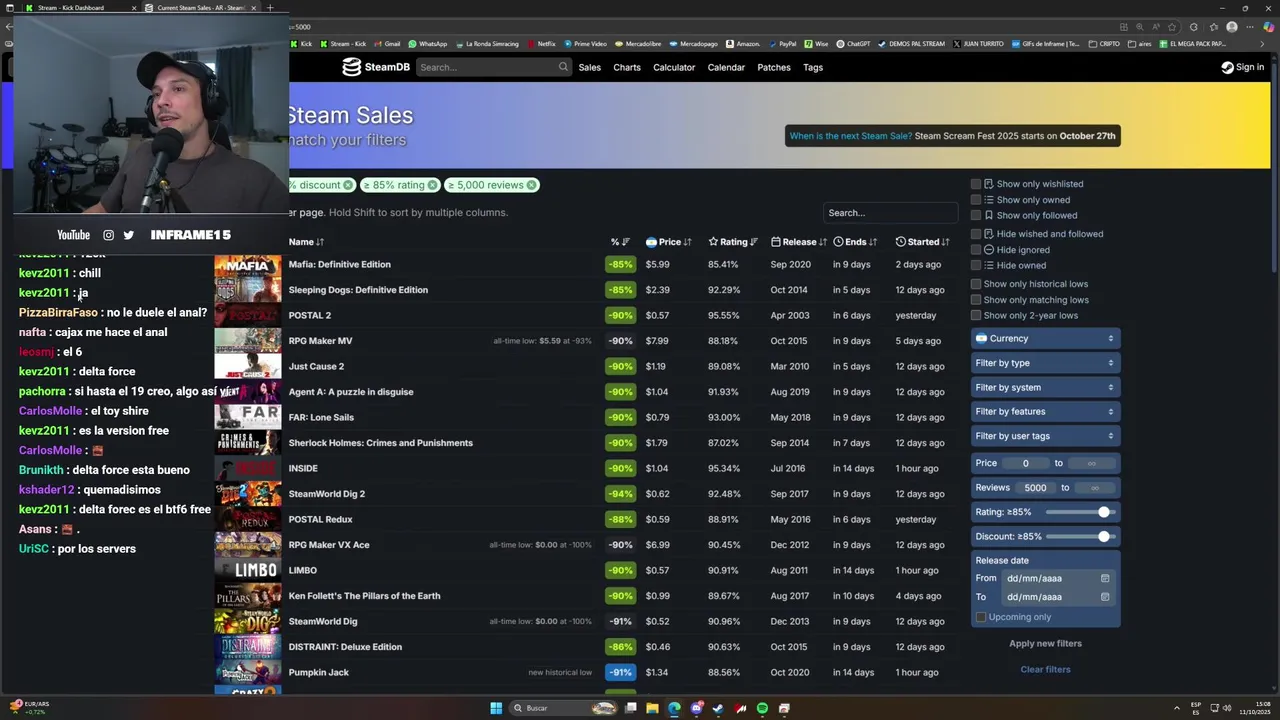Enable Show only wishlisted checkbox
Image resolution: width=1280 pixels, height=720 pixels.
coord(976,184)
